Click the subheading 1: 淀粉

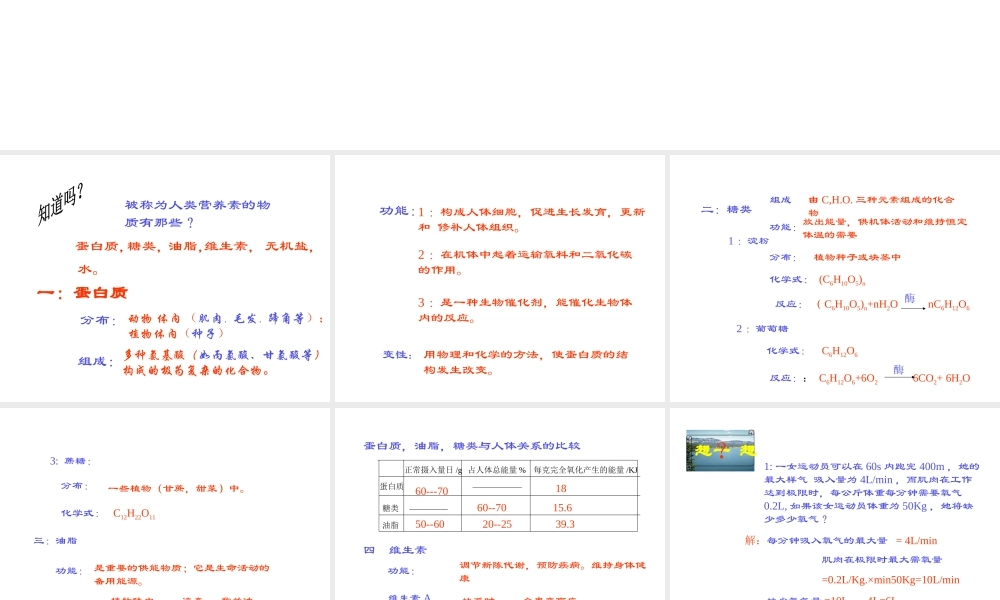749,240
